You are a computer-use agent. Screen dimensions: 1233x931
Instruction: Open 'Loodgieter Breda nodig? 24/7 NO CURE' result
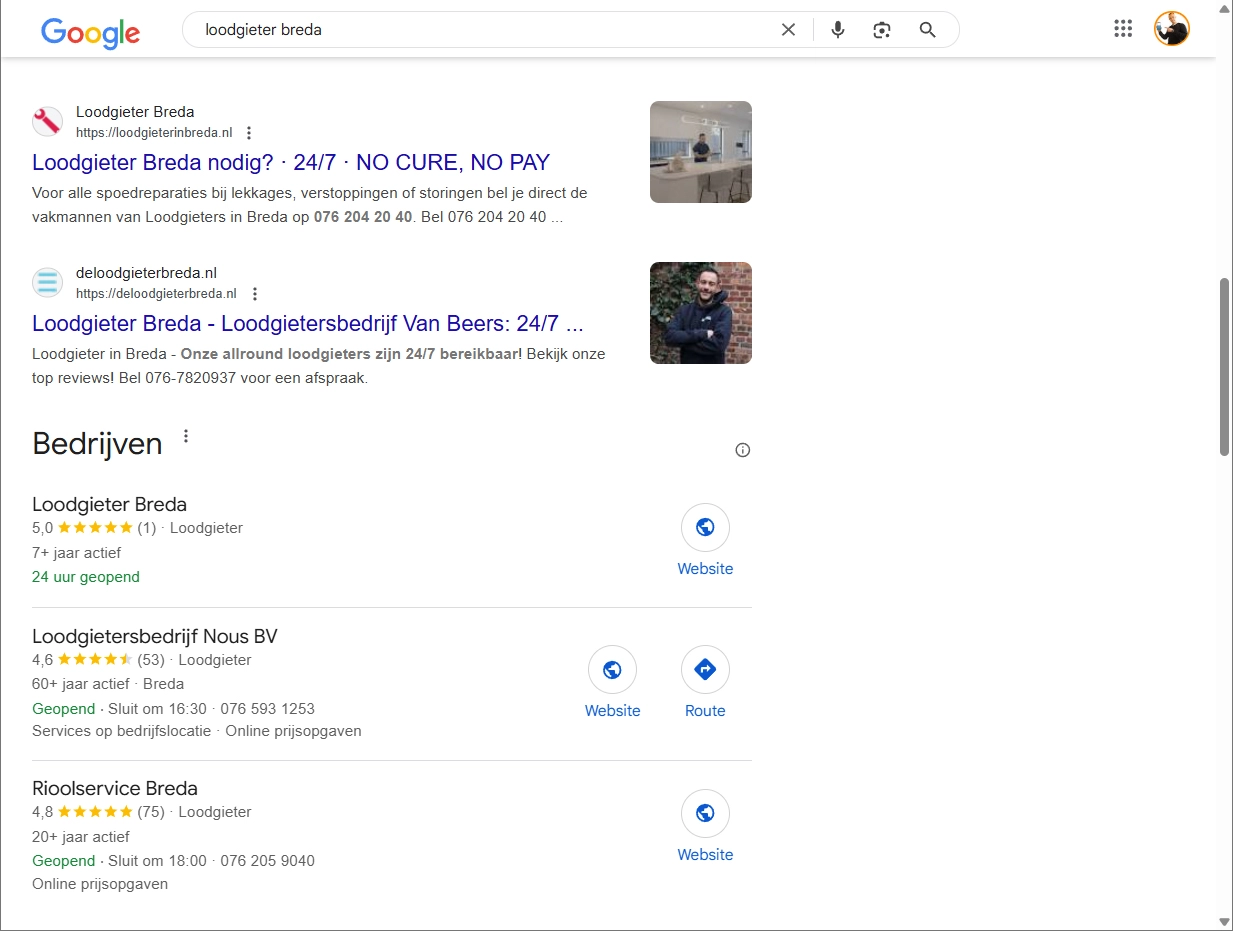pyautogui.click(x=291, y=163)
